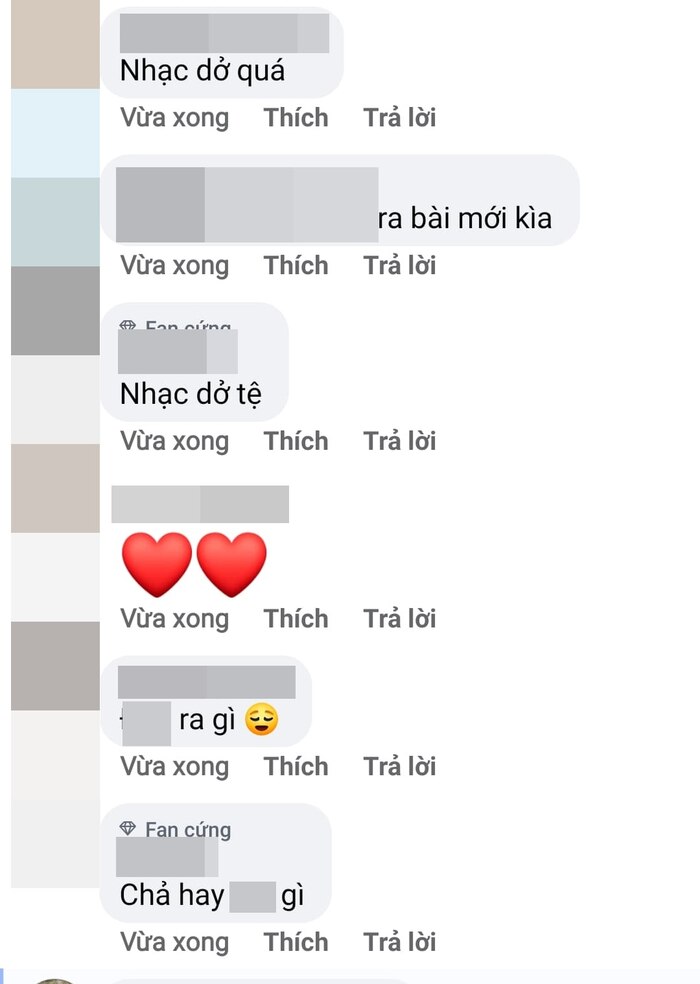Open timestamp "Vừa xong" under hearts comment
Screen dimensions: 700x984
coord(175,619)
